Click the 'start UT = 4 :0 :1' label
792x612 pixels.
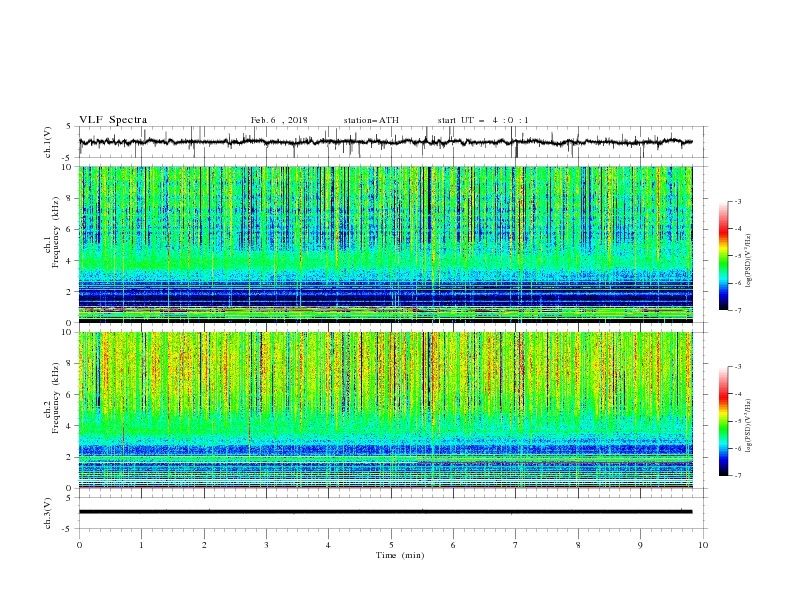483,120
